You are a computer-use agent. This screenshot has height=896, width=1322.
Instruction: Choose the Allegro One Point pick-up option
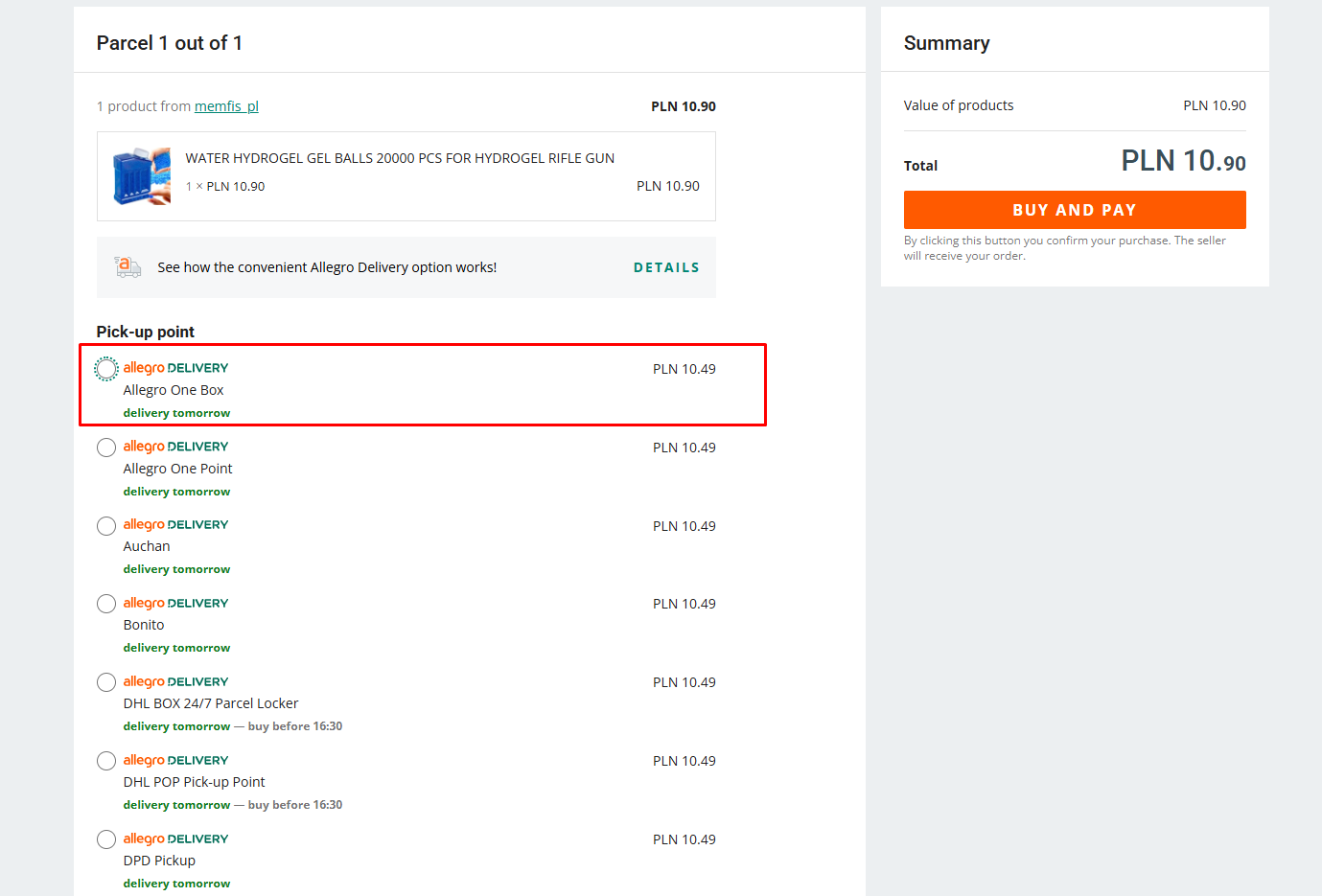pos(106,448)
